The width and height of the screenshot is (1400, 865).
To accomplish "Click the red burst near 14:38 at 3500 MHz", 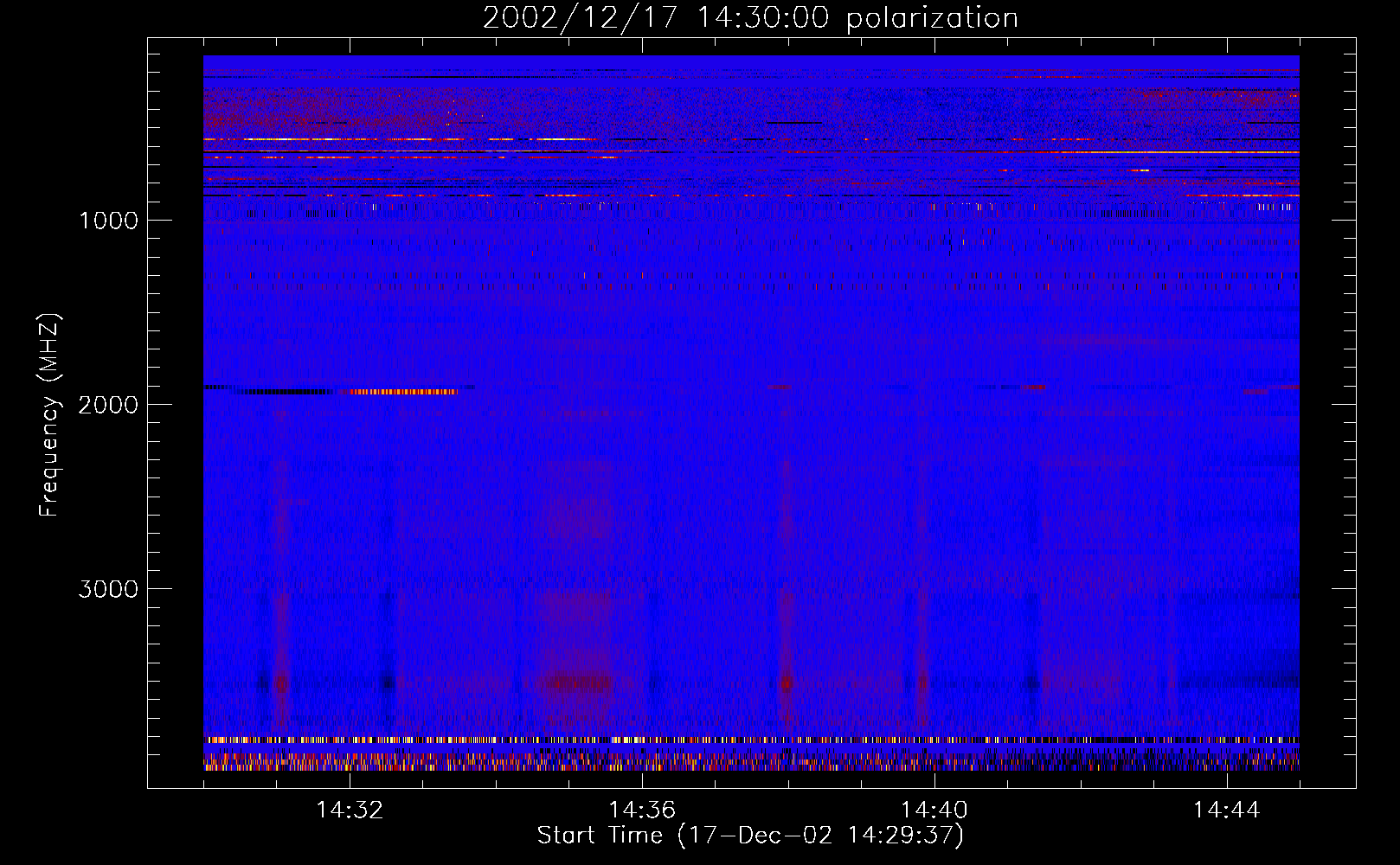I will [786, 682].
